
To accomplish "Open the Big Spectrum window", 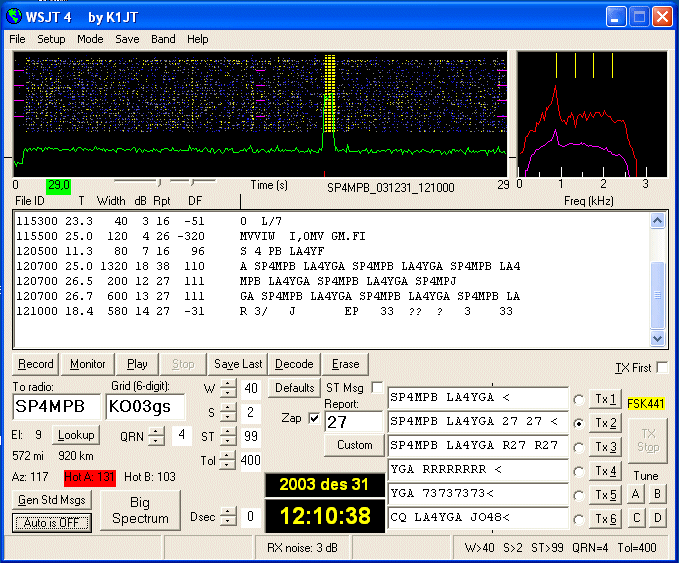I will tap(140, 510).
